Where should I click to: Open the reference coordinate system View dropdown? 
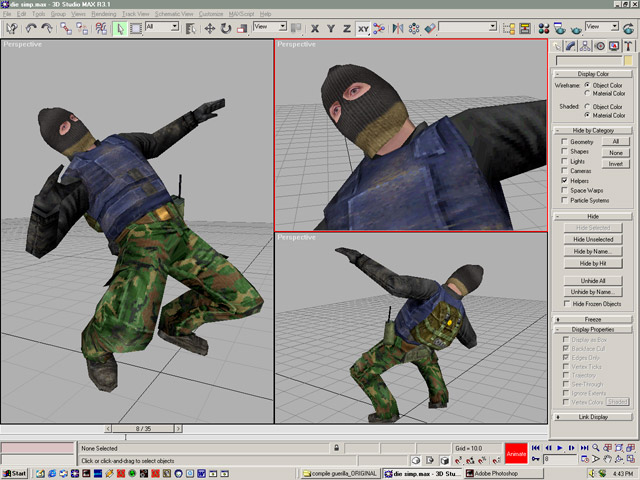pyautogui.click(x=282, y=27)
